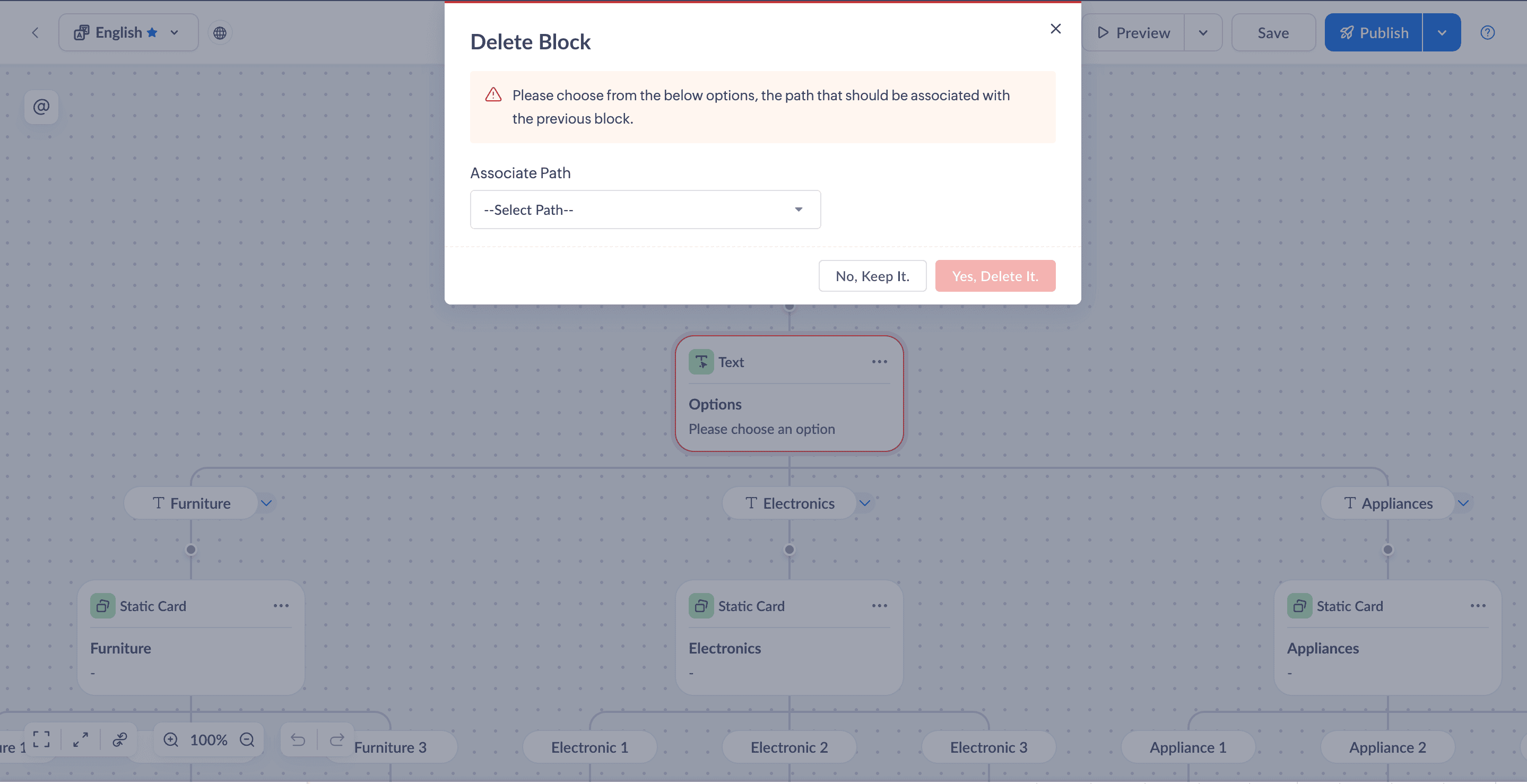Click the fit-to-screen icon
1527x784 pixels.
(x=41, y=739)
